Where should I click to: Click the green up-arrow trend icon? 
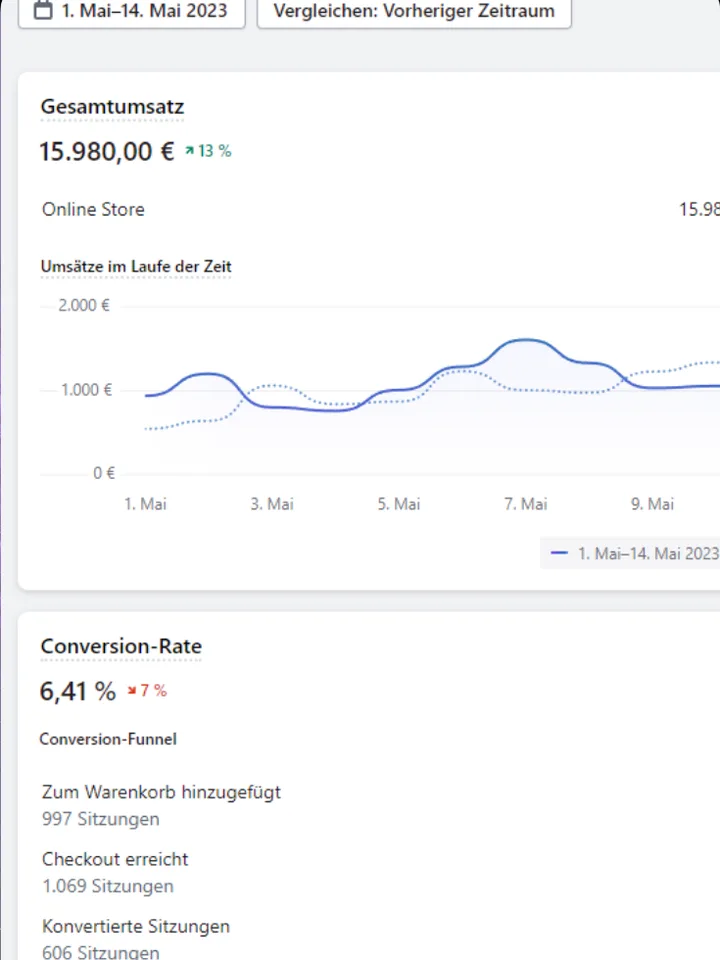coord(190,151)
